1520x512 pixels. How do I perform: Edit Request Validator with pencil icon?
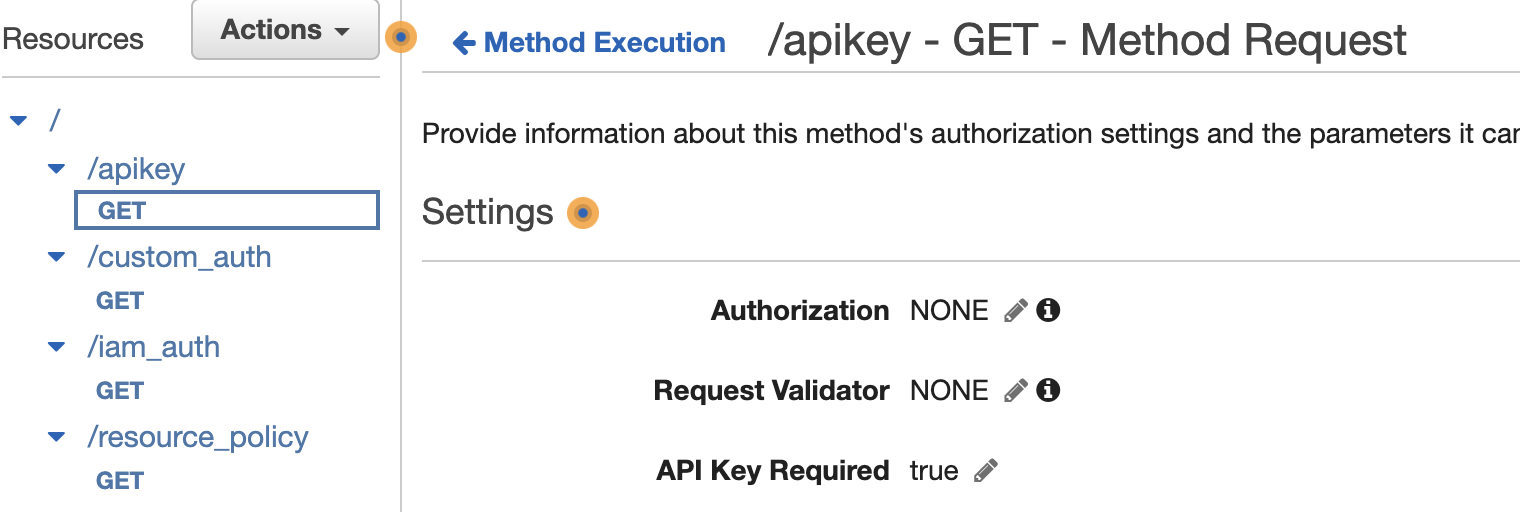point(1015,391)
